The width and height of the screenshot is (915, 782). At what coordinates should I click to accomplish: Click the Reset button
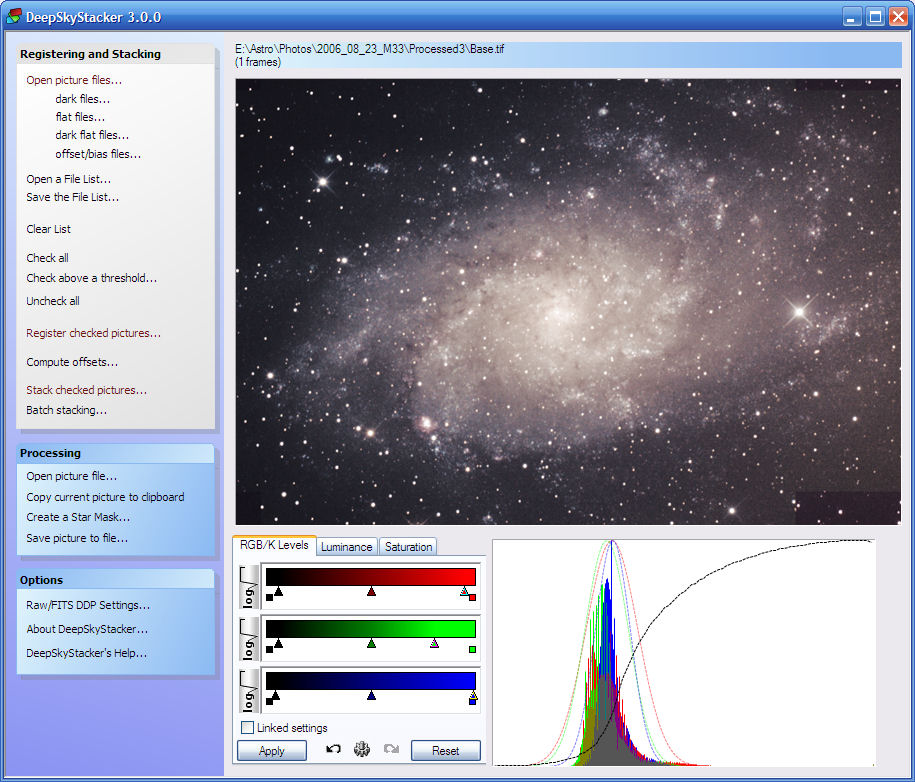446,750
